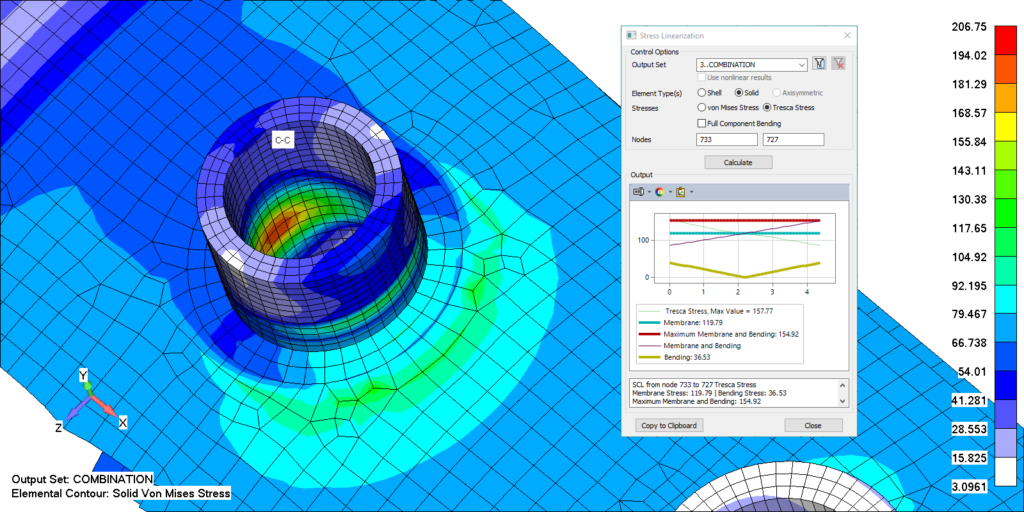Click 'Output Set: COMBINATION' viewport label
This screenshot has width=1024, height=512.
pyautogui.click(x=82, y=478)
